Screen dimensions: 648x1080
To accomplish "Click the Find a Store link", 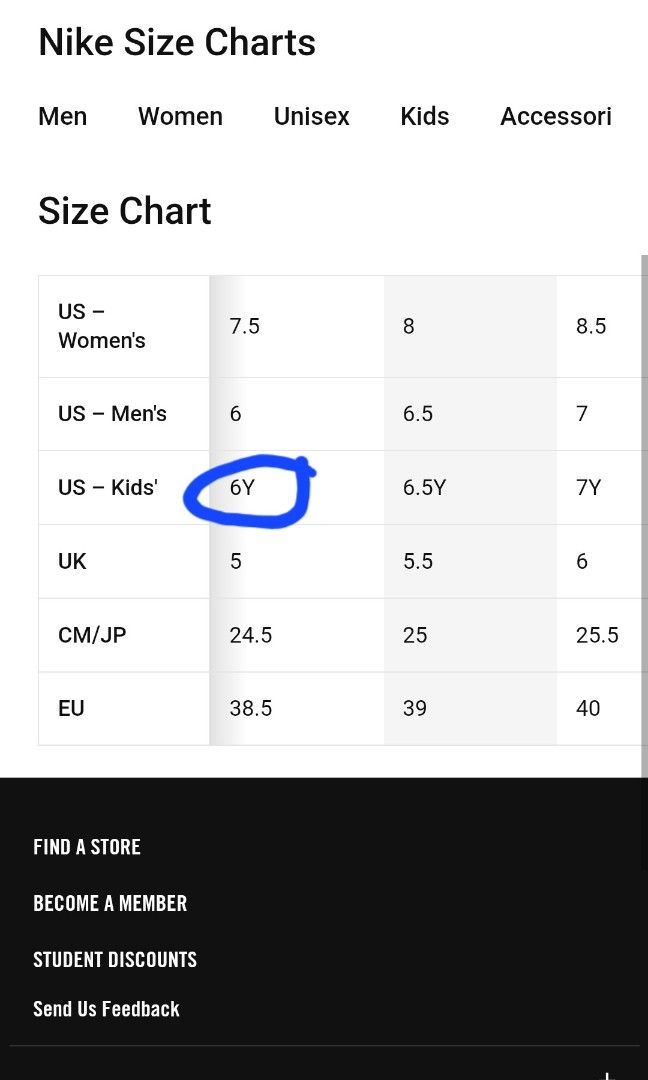I will coord(87,847).
